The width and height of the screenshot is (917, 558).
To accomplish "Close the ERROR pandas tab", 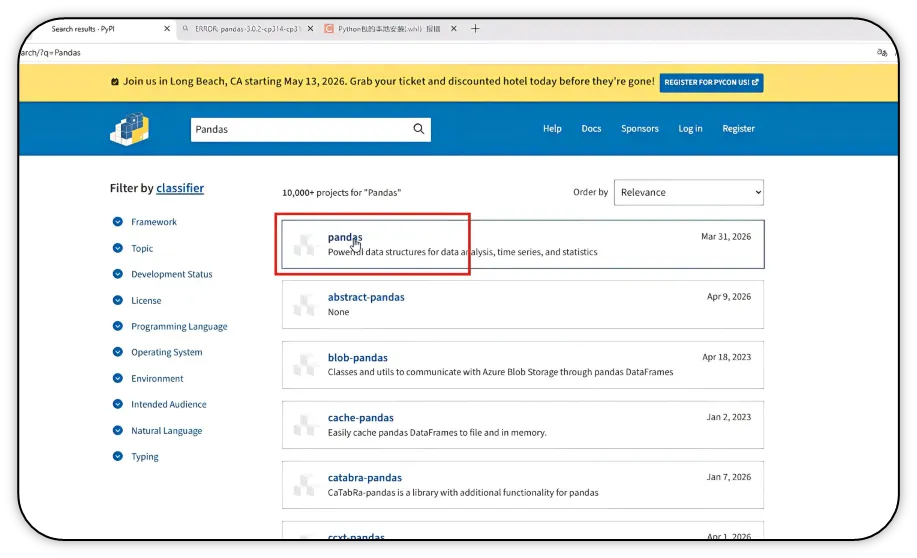I will coord(311,29).
